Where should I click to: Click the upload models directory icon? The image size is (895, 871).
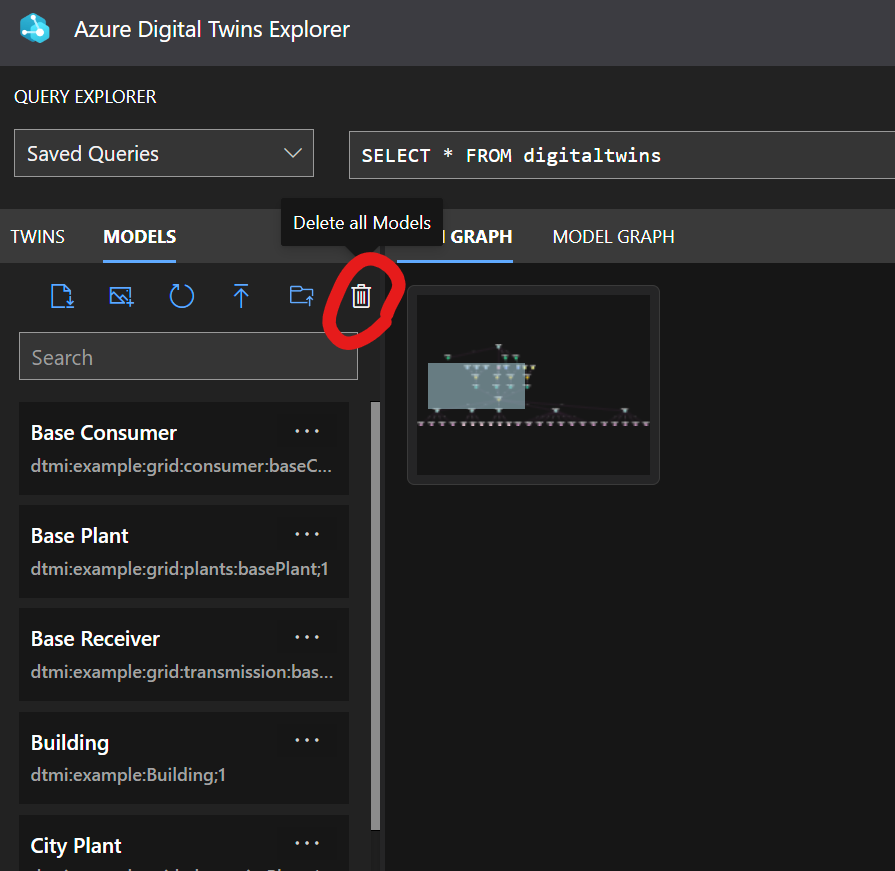click(x=301, y=296)
